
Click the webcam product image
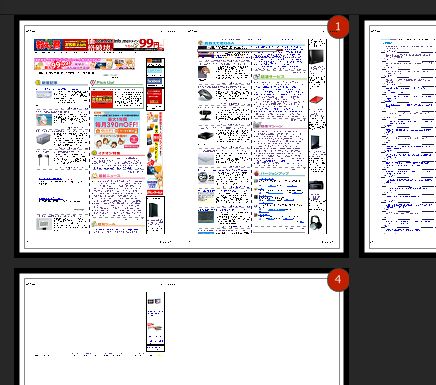pyautogui.click(x=205, y=115)
